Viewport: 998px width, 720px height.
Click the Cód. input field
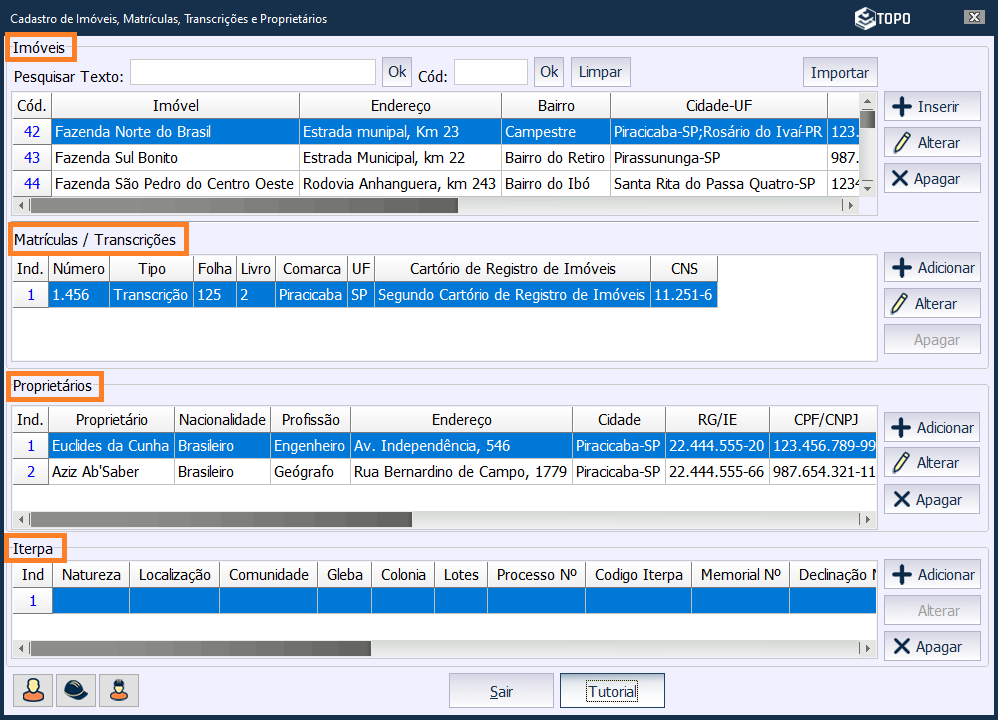(490, 72)
